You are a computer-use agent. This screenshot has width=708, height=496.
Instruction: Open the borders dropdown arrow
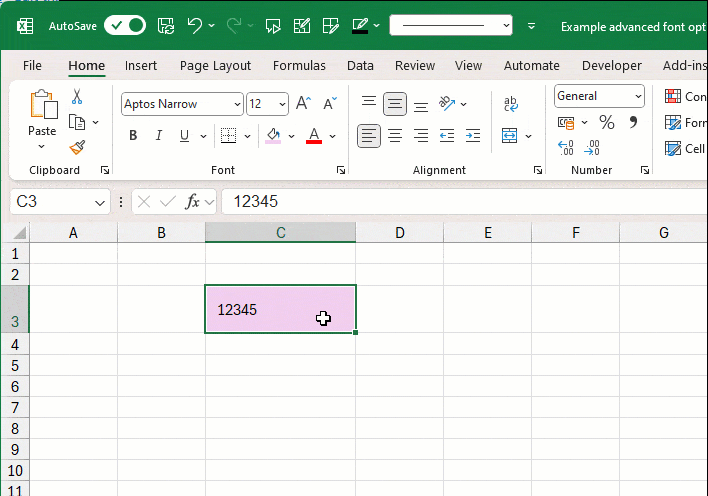point(247,136)
